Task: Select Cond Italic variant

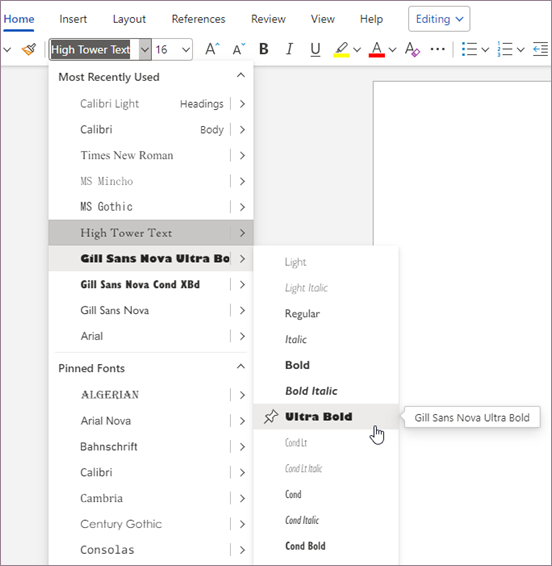Action: (x=326, y=520)
